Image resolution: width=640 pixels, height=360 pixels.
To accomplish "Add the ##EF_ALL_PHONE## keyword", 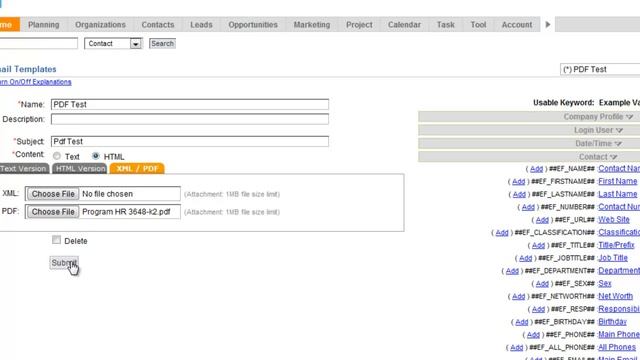I will coord(516,347).
